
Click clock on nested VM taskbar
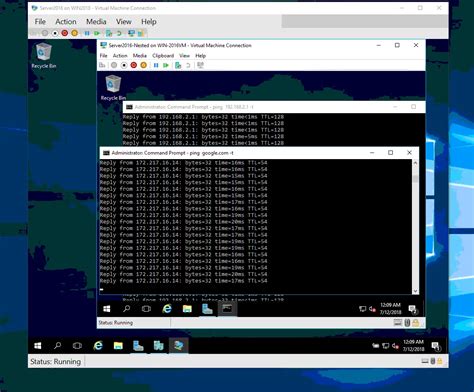[390, 309]
